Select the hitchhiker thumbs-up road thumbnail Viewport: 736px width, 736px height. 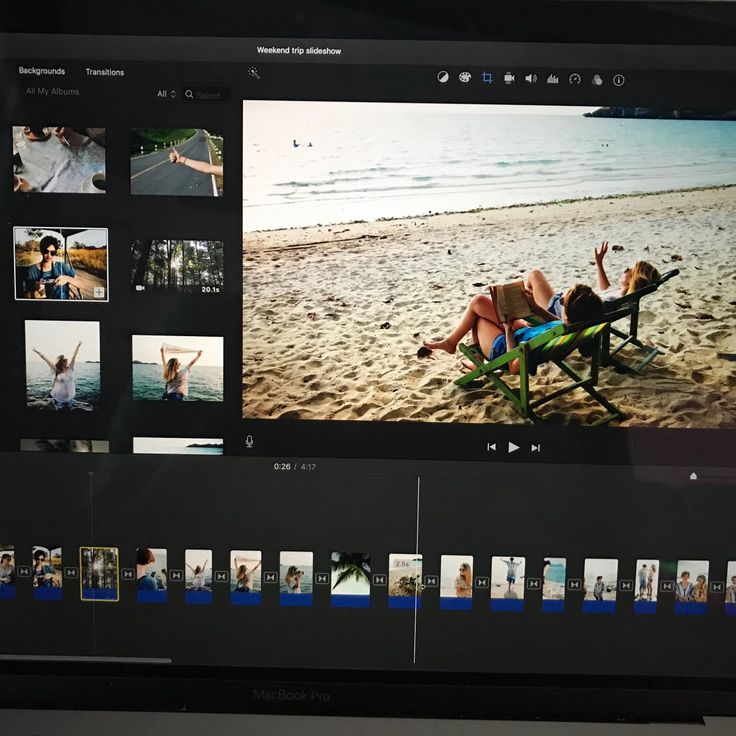(176, 162)
